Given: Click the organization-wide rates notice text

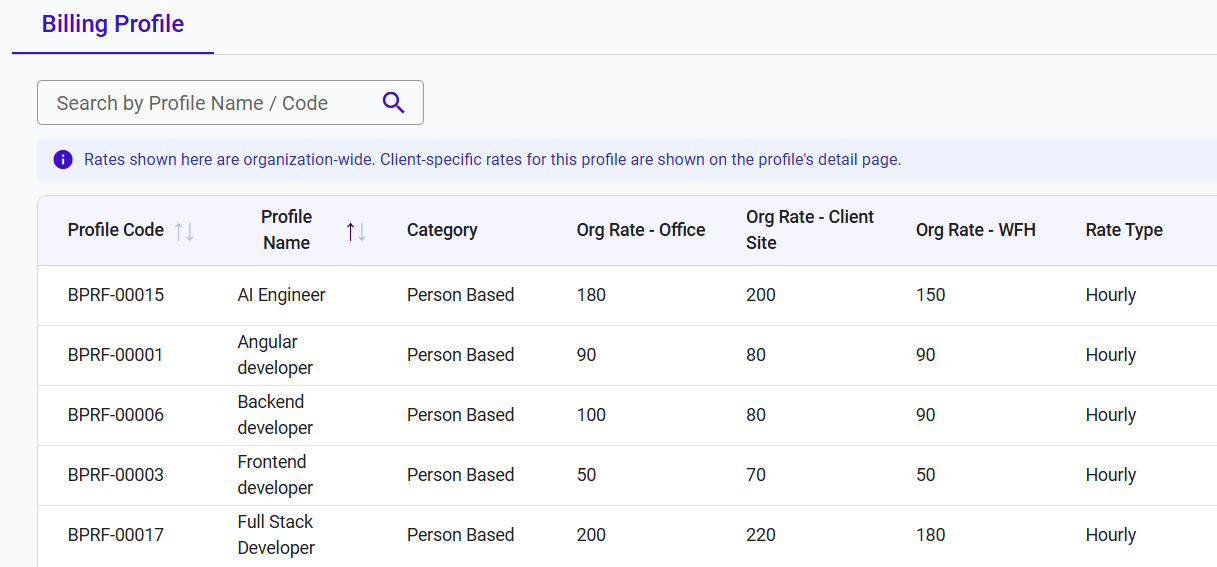Looking at the screenshot, I should point(493,160).
